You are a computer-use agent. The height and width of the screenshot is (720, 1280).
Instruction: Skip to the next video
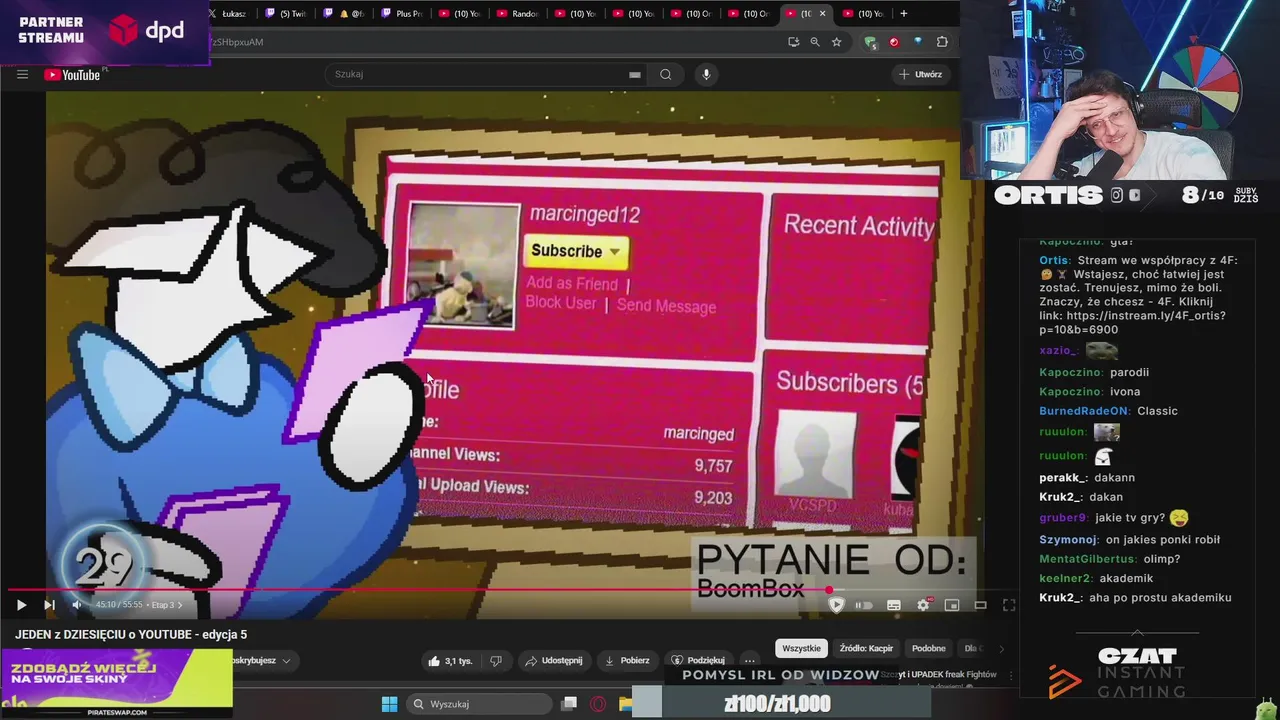click(x=49, y=605)
